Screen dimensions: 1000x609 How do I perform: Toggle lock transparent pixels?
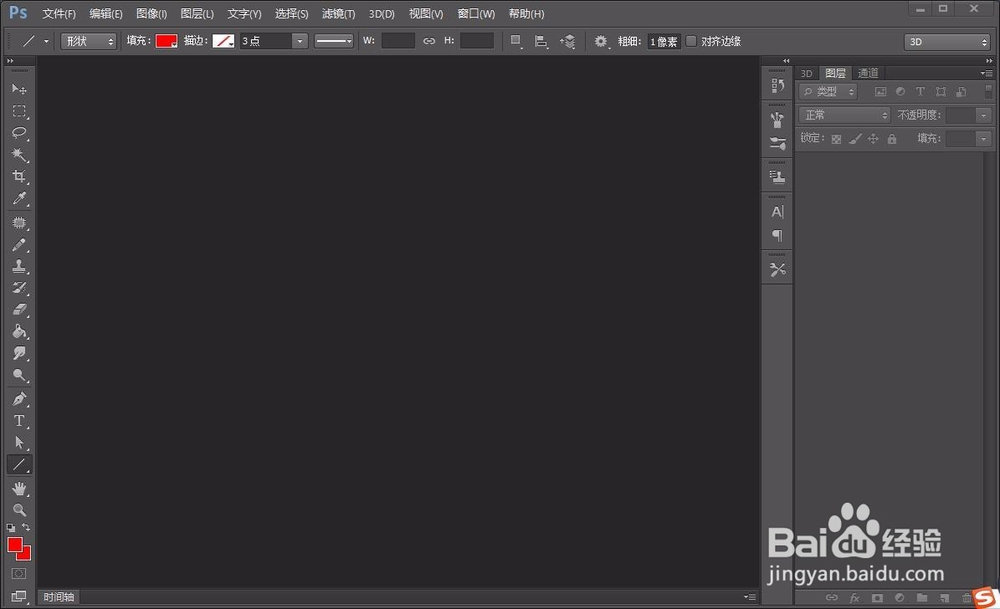point(836,138)
